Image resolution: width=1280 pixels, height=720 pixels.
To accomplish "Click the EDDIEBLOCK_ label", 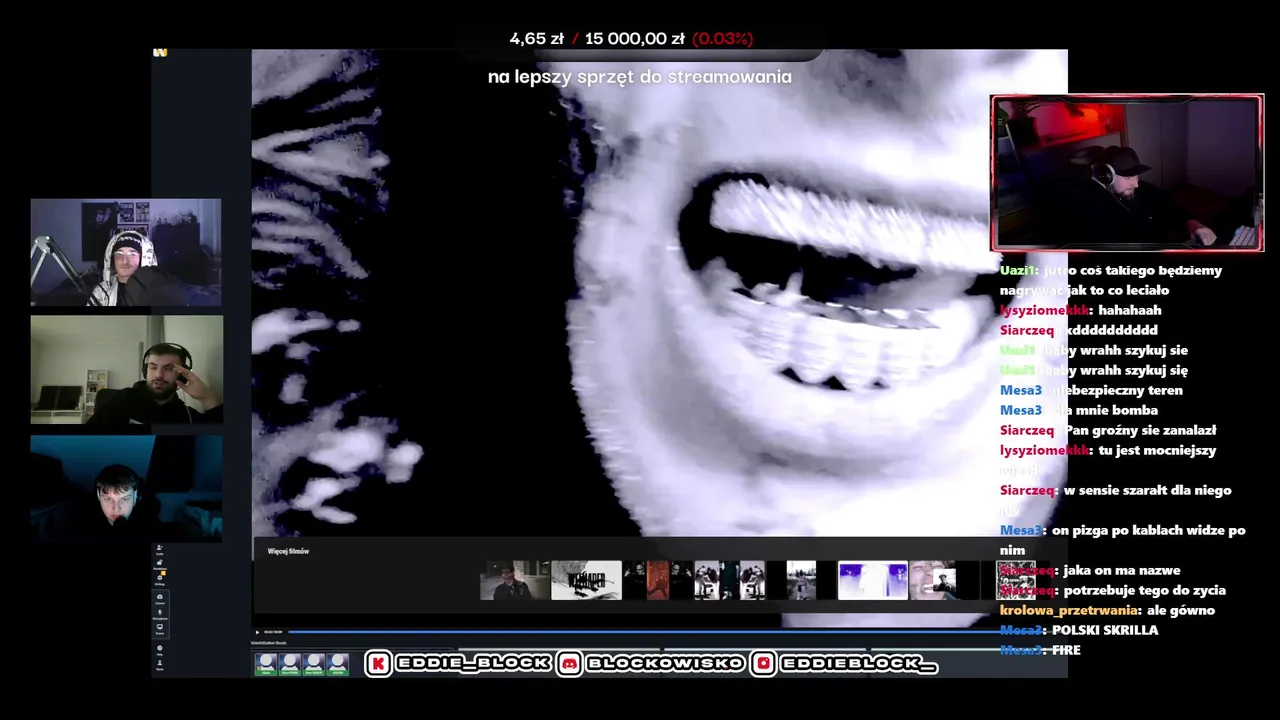I will pyautogui.click(x=859, y=663).
